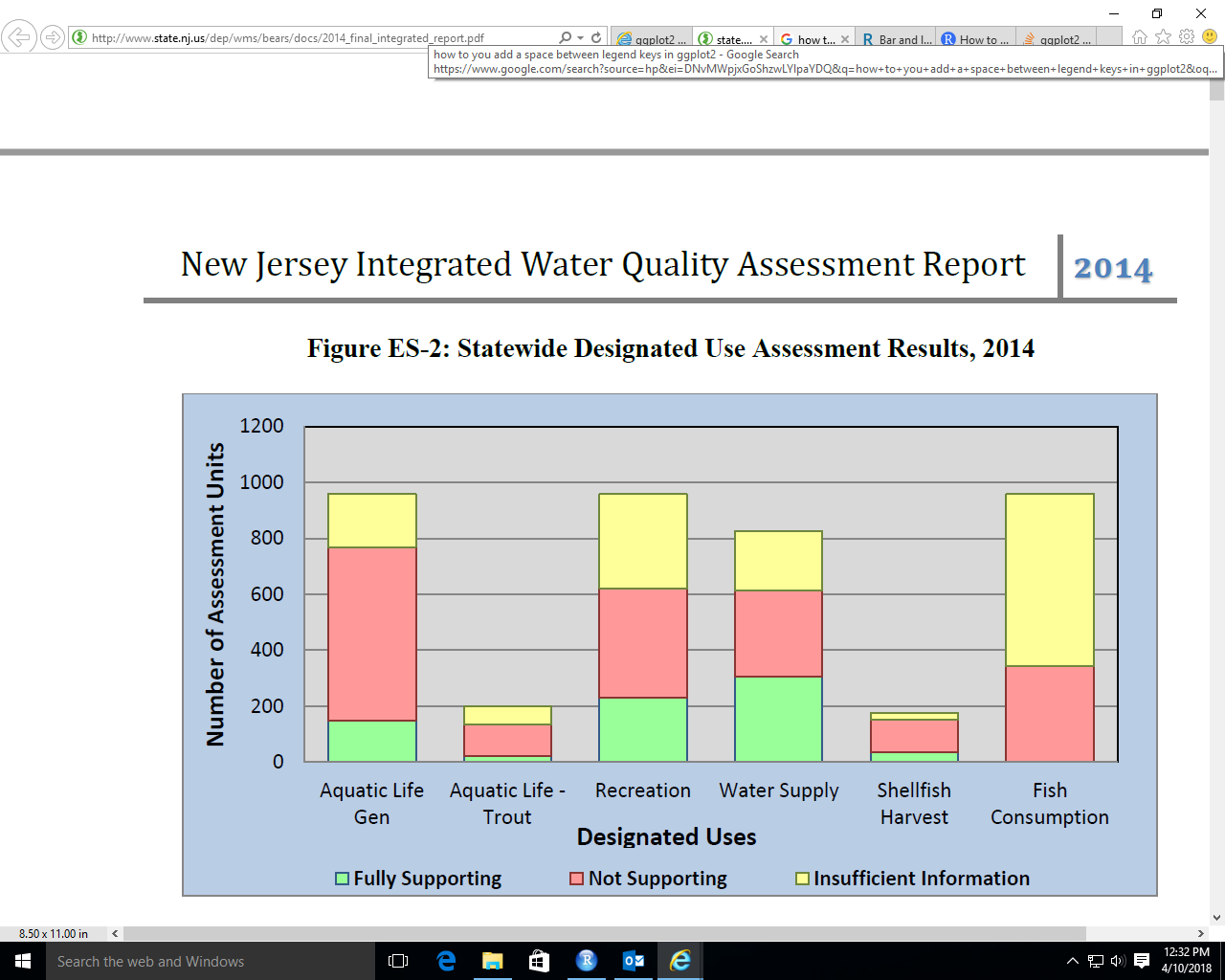Click the red Not Supporting legend swatch
Viewport: 1225px width, 980px height.
point(576,879)
